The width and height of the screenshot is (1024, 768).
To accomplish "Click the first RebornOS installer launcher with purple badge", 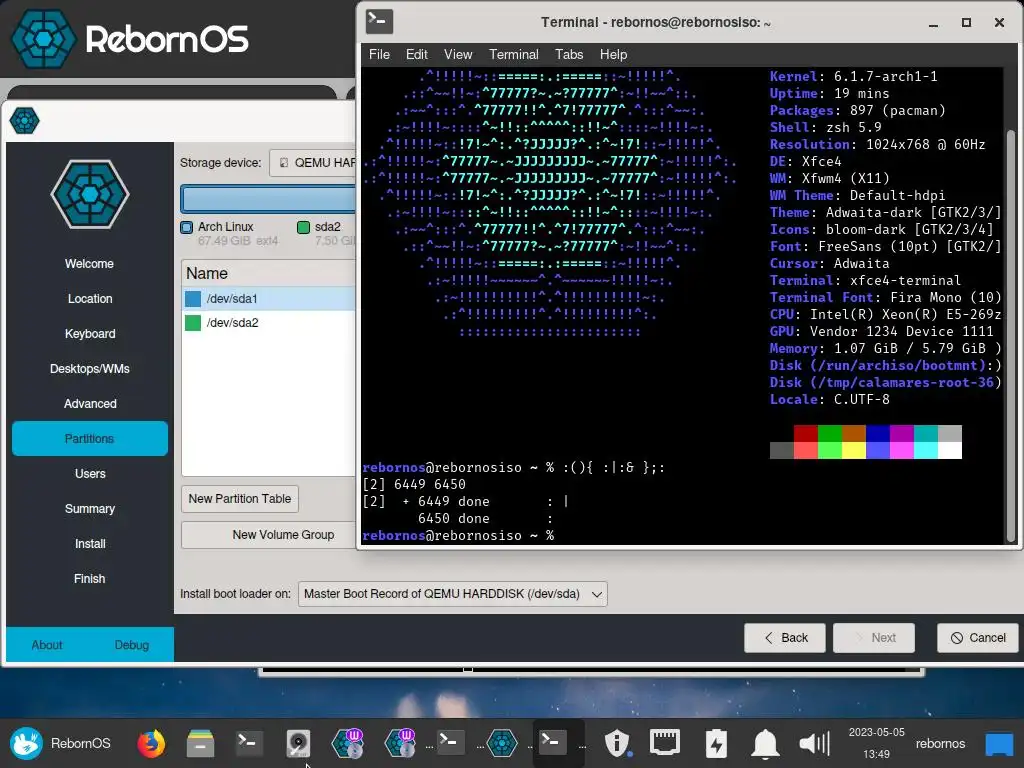I will [347, 743].
